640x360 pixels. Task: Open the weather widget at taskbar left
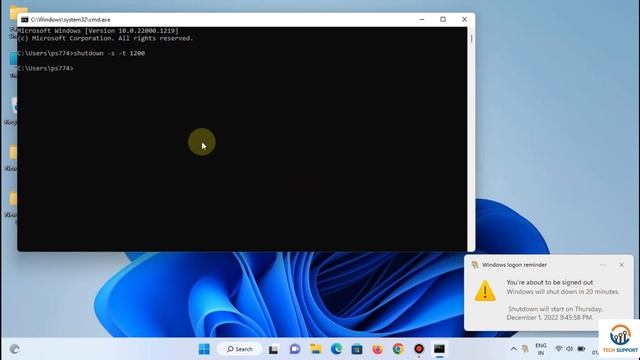click(x=15, y=349)
